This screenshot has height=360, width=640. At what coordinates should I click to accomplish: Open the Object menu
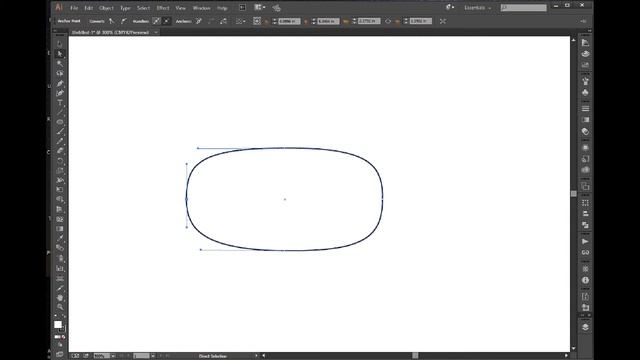106,8
